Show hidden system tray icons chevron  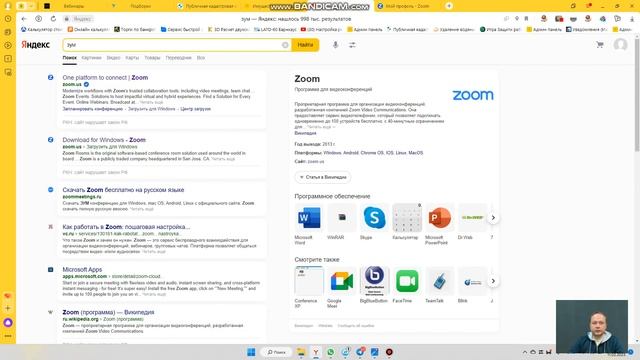pyautogui.click(x=525, y=352)
